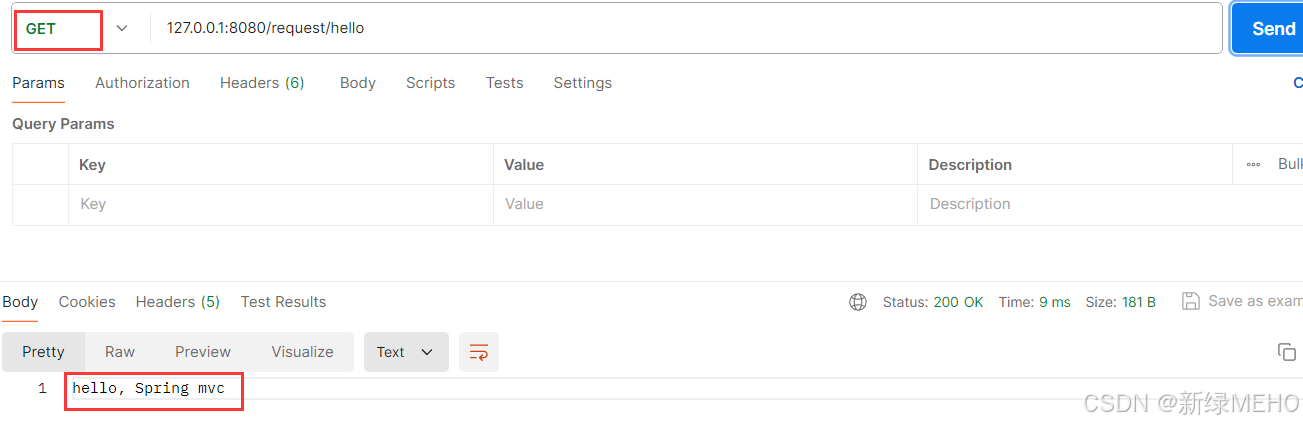Open the GET method dropdown
Screen dimensions: 1303x425
pyautogui.click(x=73, y=28)
